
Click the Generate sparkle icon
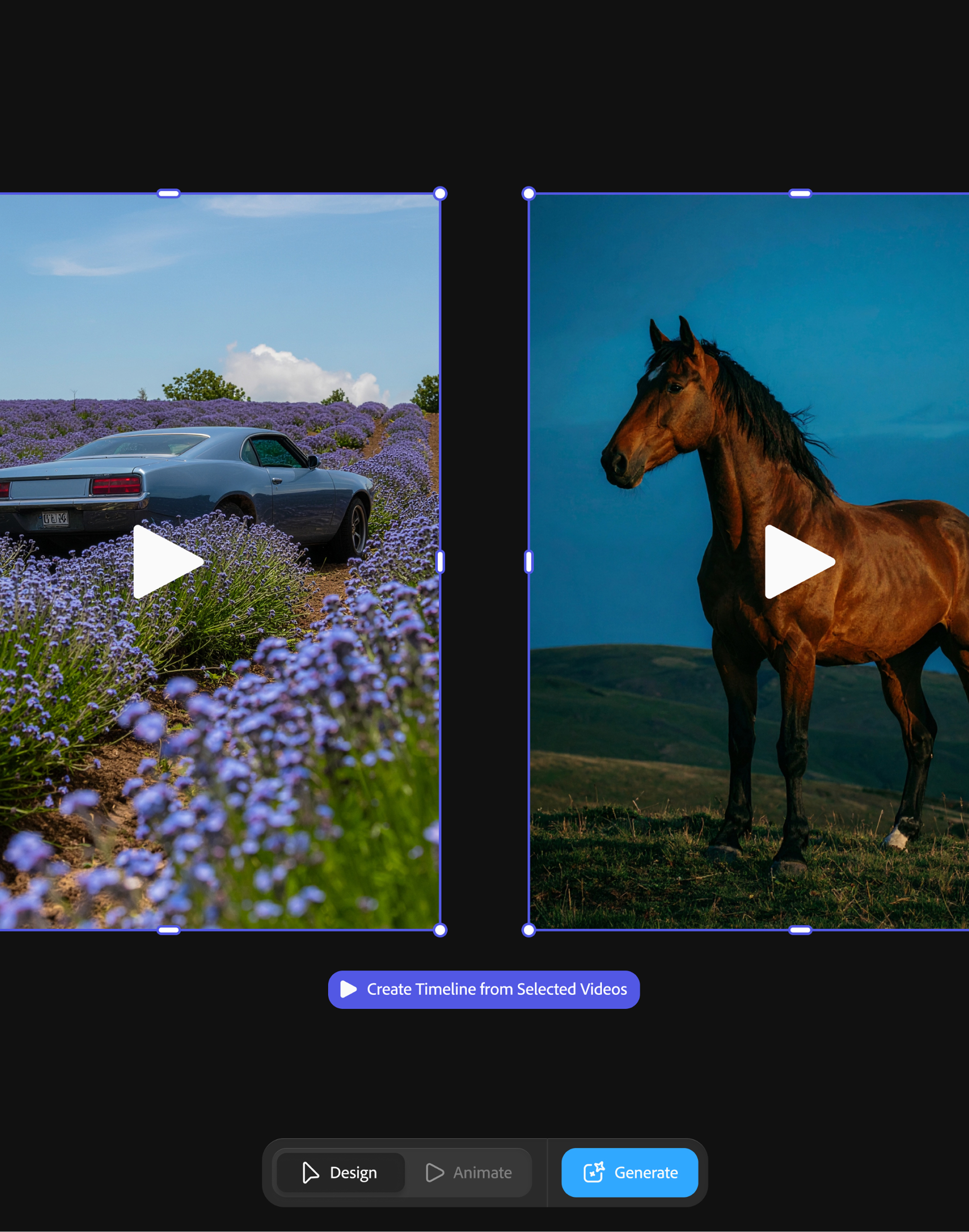pos(593,1172)
